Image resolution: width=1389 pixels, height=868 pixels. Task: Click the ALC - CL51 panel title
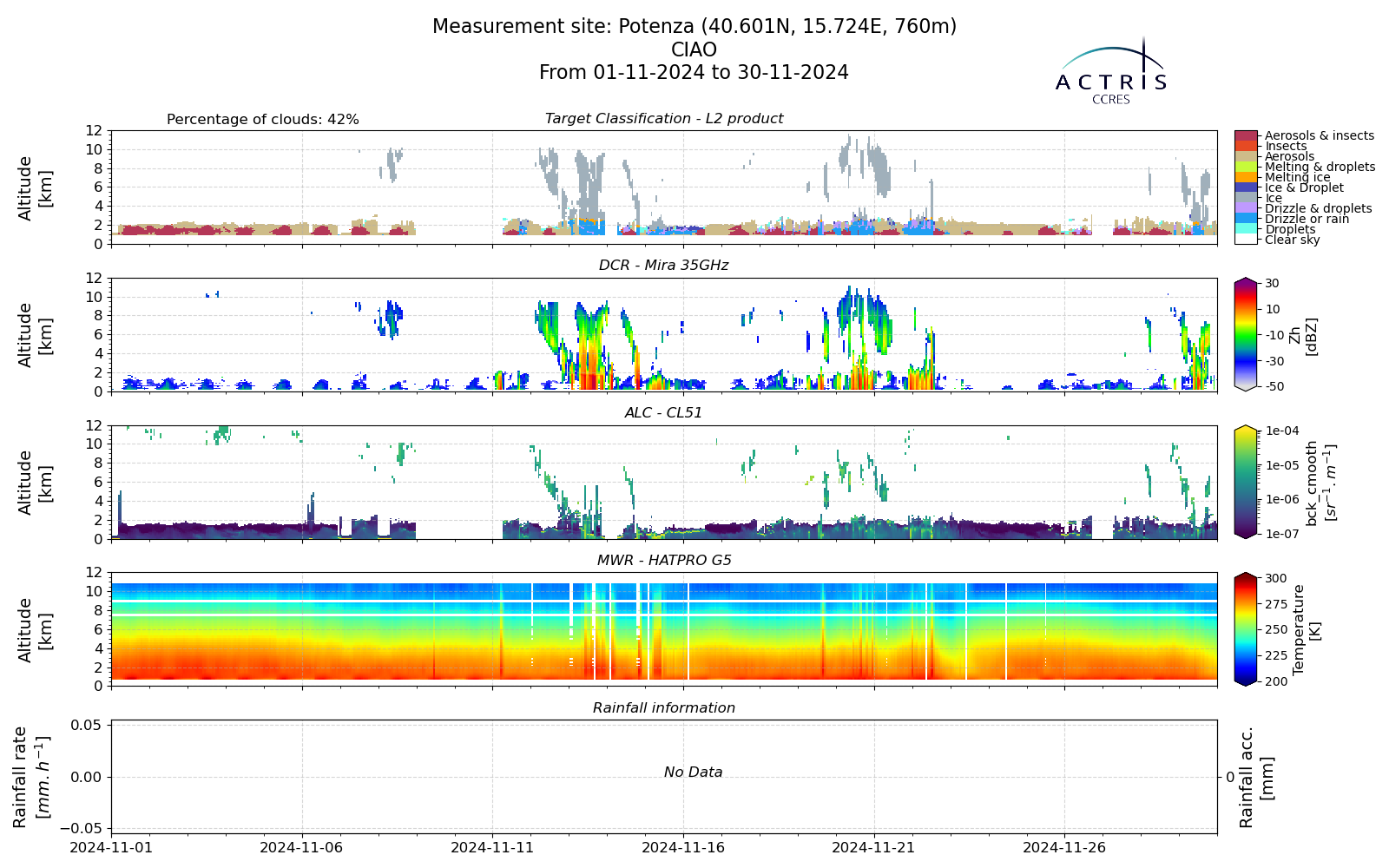664,413
